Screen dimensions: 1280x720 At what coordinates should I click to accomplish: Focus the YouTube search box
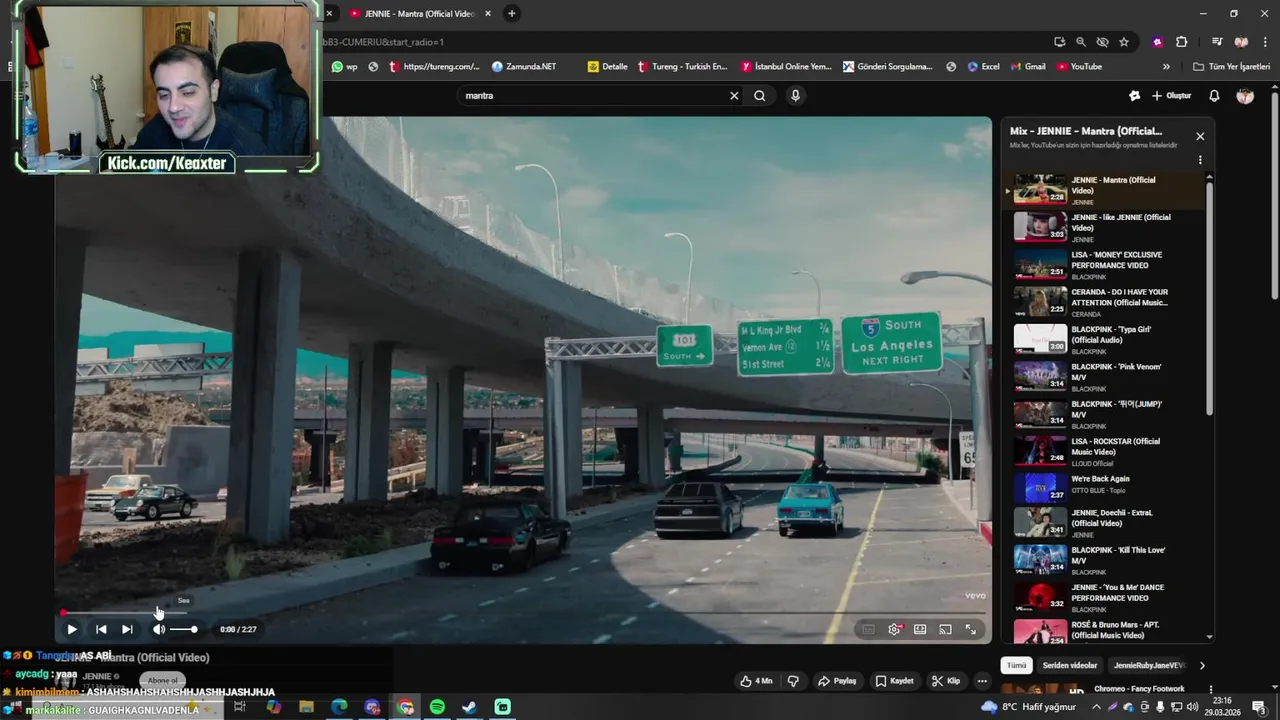(x=595, y=96)
